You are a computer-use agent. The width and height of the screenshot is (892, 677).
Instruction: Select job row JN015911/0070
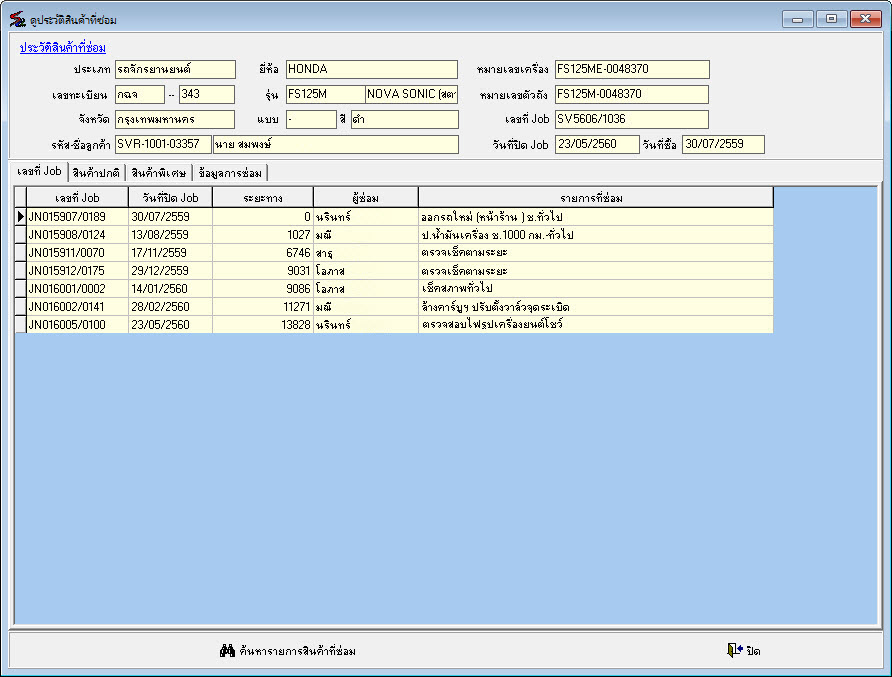pos(394,253)
